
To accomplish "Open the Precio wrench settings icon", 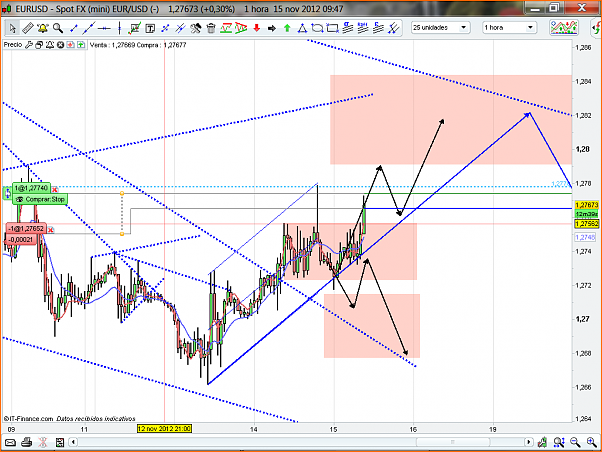I will tap(29, 45).
